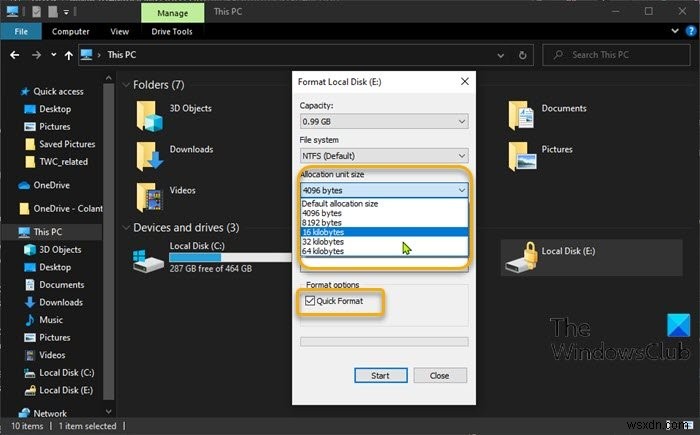Open the Drive Tools tab

pyautogui.click(x=172, y=32)
